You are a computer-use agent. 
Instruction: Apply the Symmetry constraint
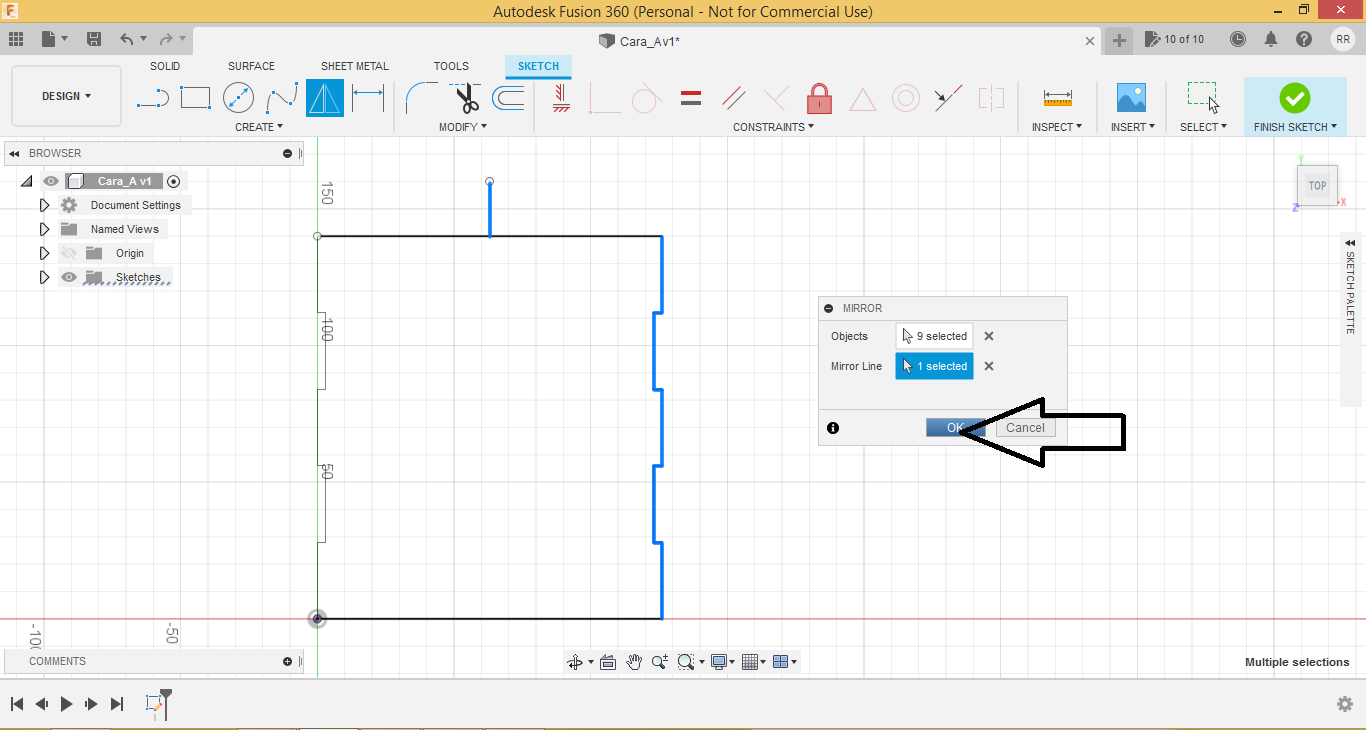pyautogui.click(x=991, y=98)
